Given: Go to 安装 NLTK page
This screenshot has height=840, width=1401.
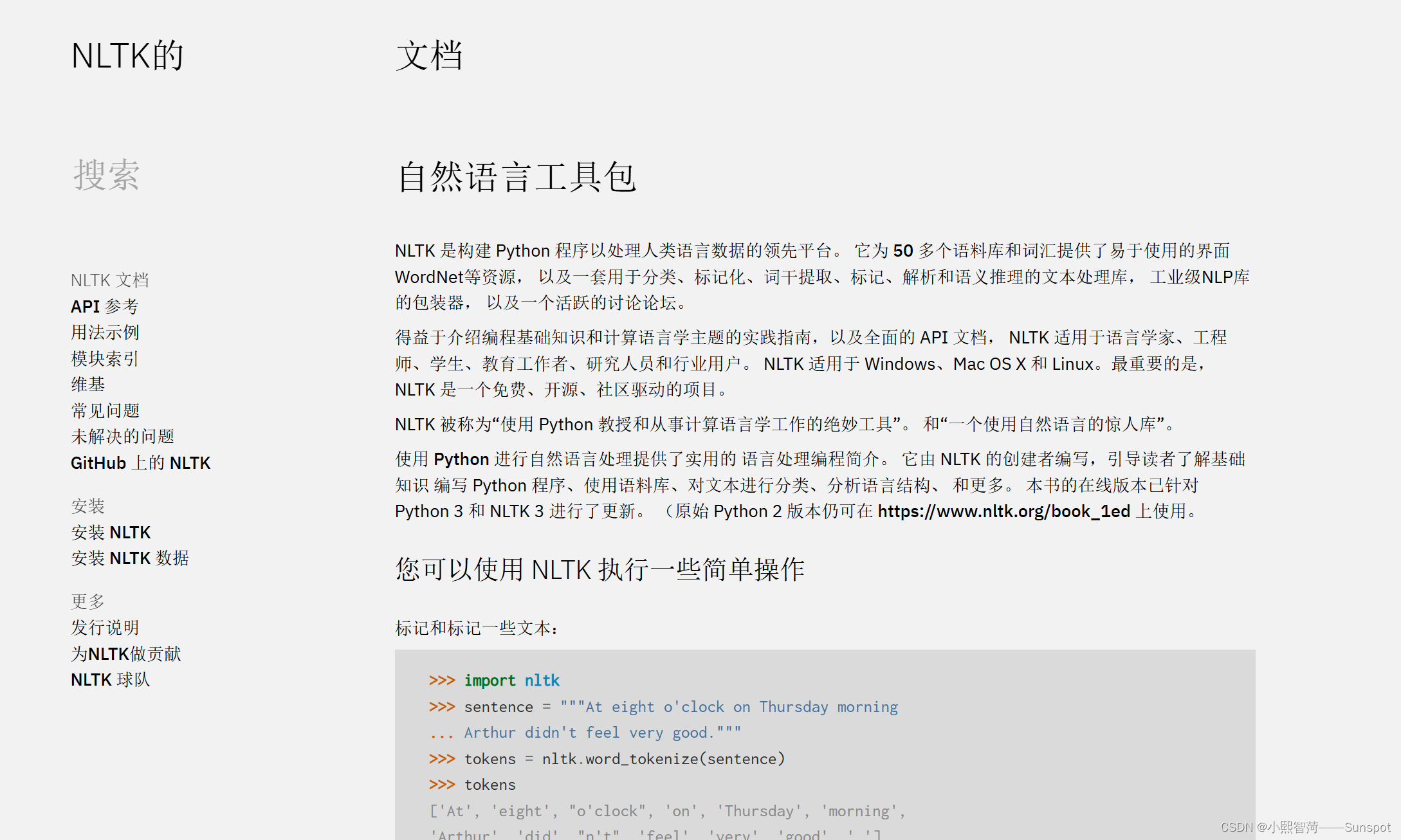Looking at the screenshot, I should (111, 533).
